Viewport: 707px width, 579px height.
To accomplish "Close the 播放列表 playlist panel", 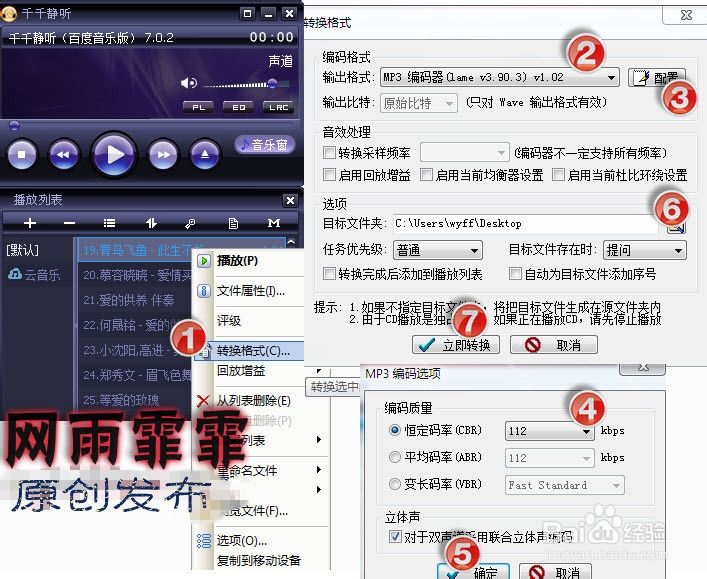I will coord(290,200).
